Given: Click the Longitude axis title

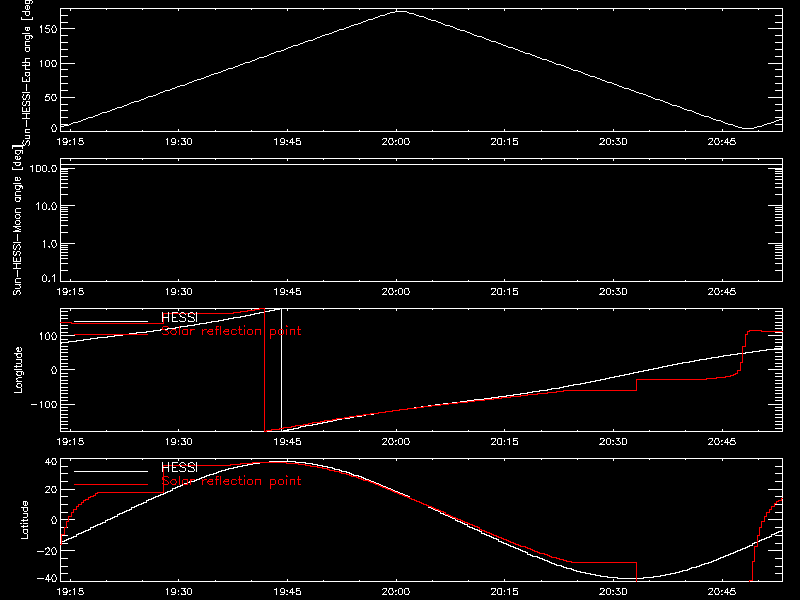Looking at the screenshot, I should tap(18, 370).
